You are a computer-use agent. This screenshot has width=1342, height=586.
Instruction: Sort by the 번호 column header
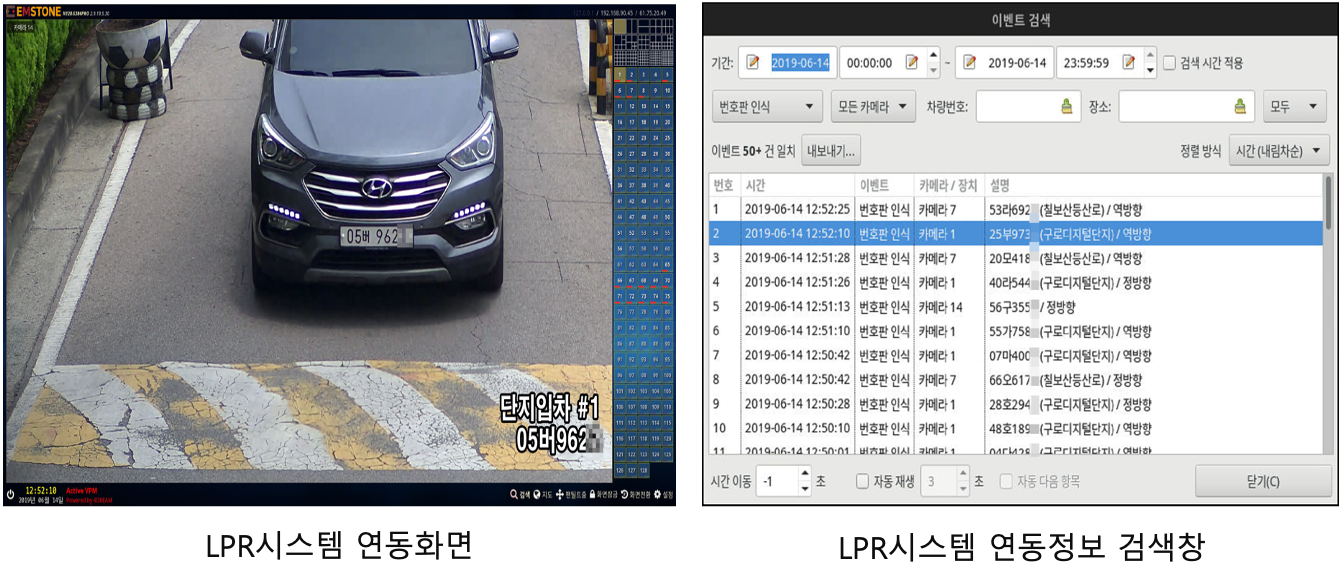(x=724, y=186)
